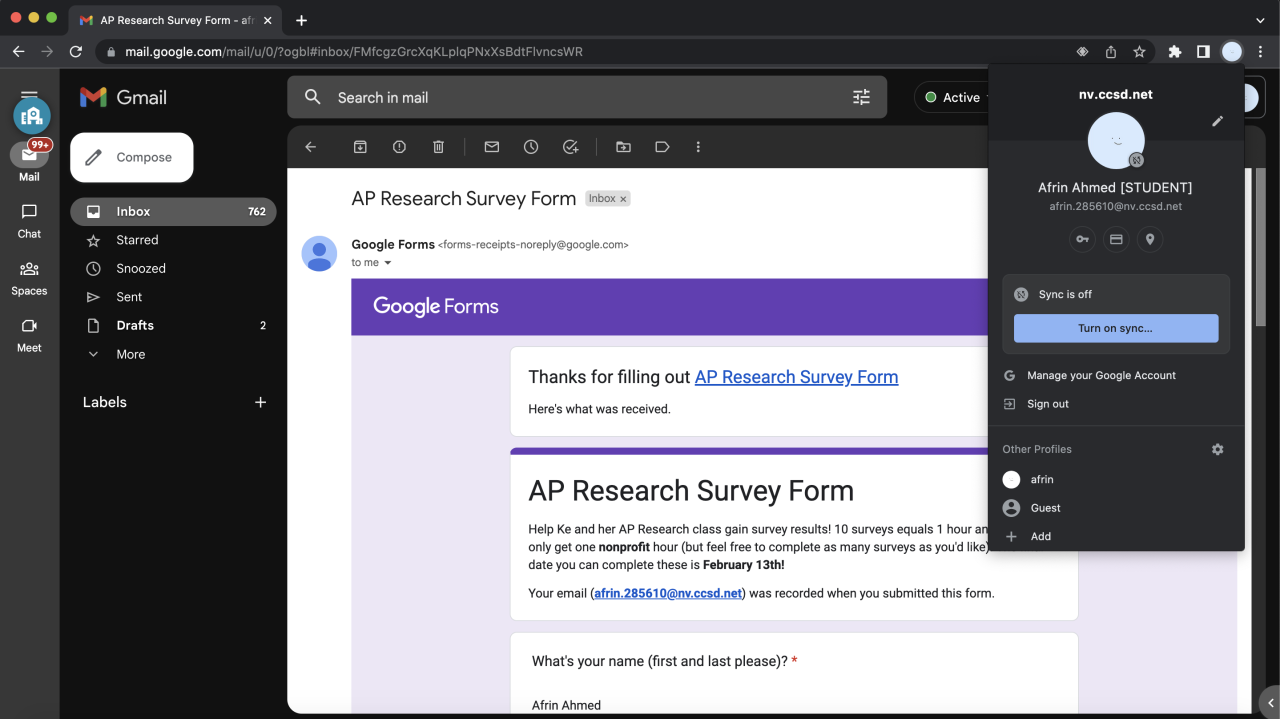The height and width of the screenshot is (719, 1280).
Task: Open the Snoozed folder
Action: [x=173, y=268]
